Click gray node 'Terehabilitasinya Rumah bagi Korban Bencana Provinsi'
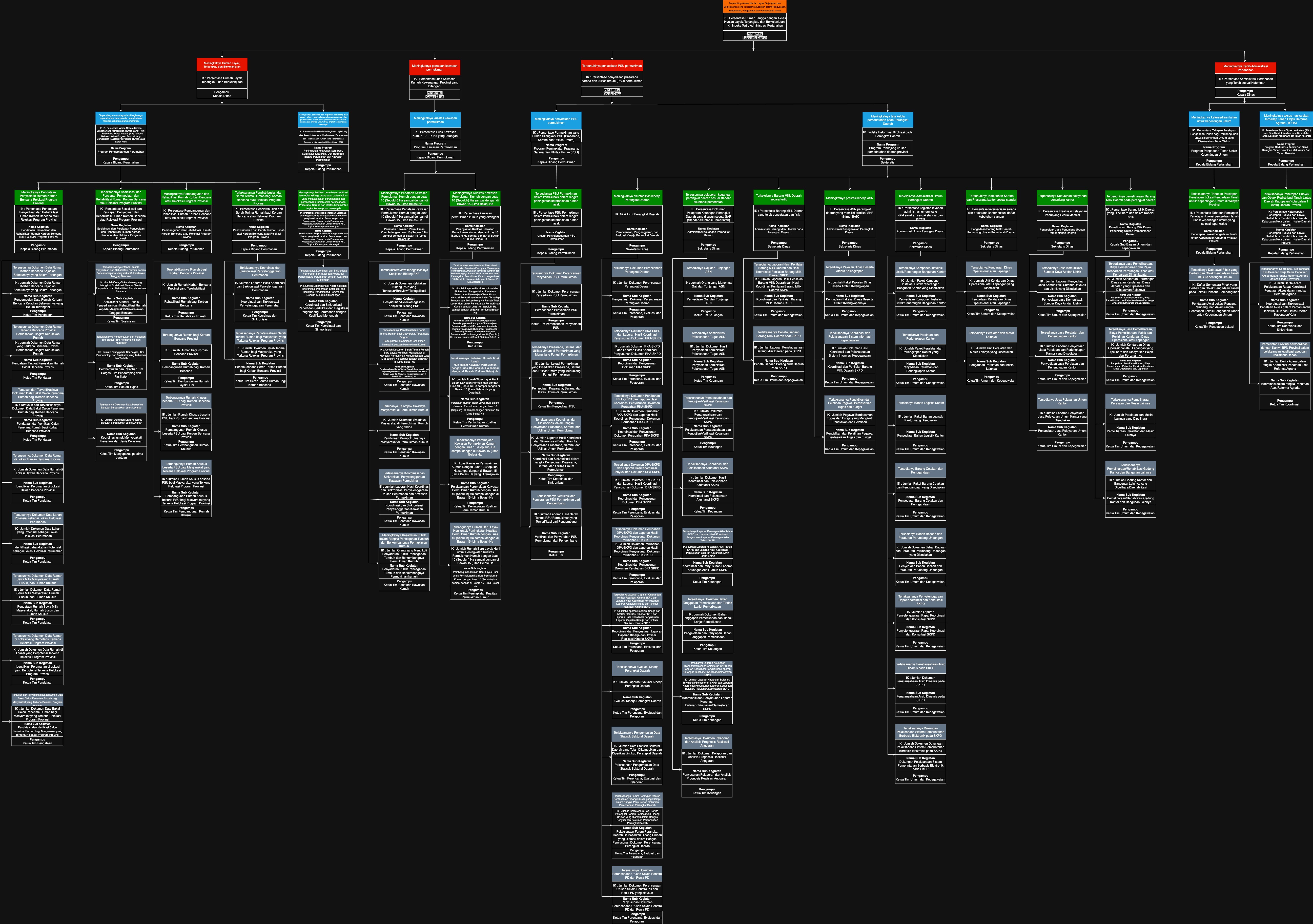The image size is (1313, 924). pyautogui.click(x=187, y=271)
